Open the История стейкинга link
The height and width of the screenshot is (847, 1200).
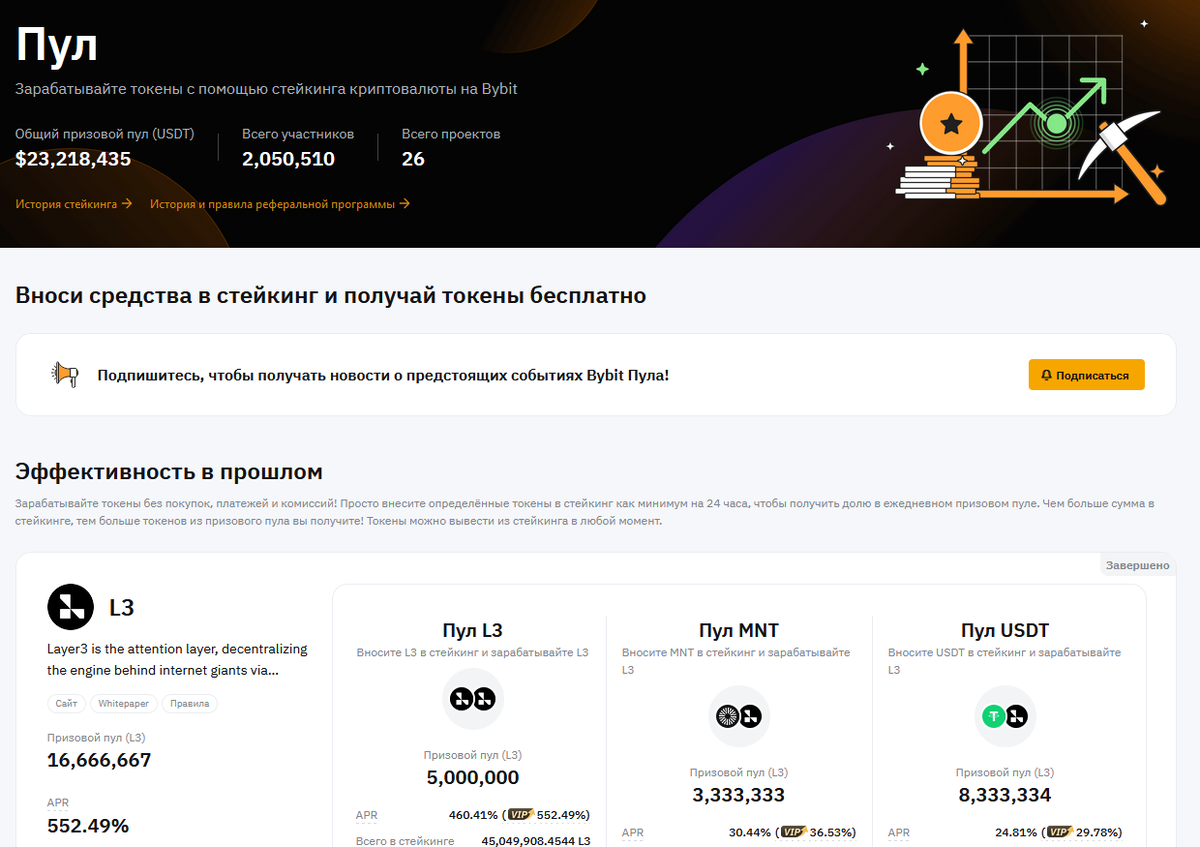point(74,204)
